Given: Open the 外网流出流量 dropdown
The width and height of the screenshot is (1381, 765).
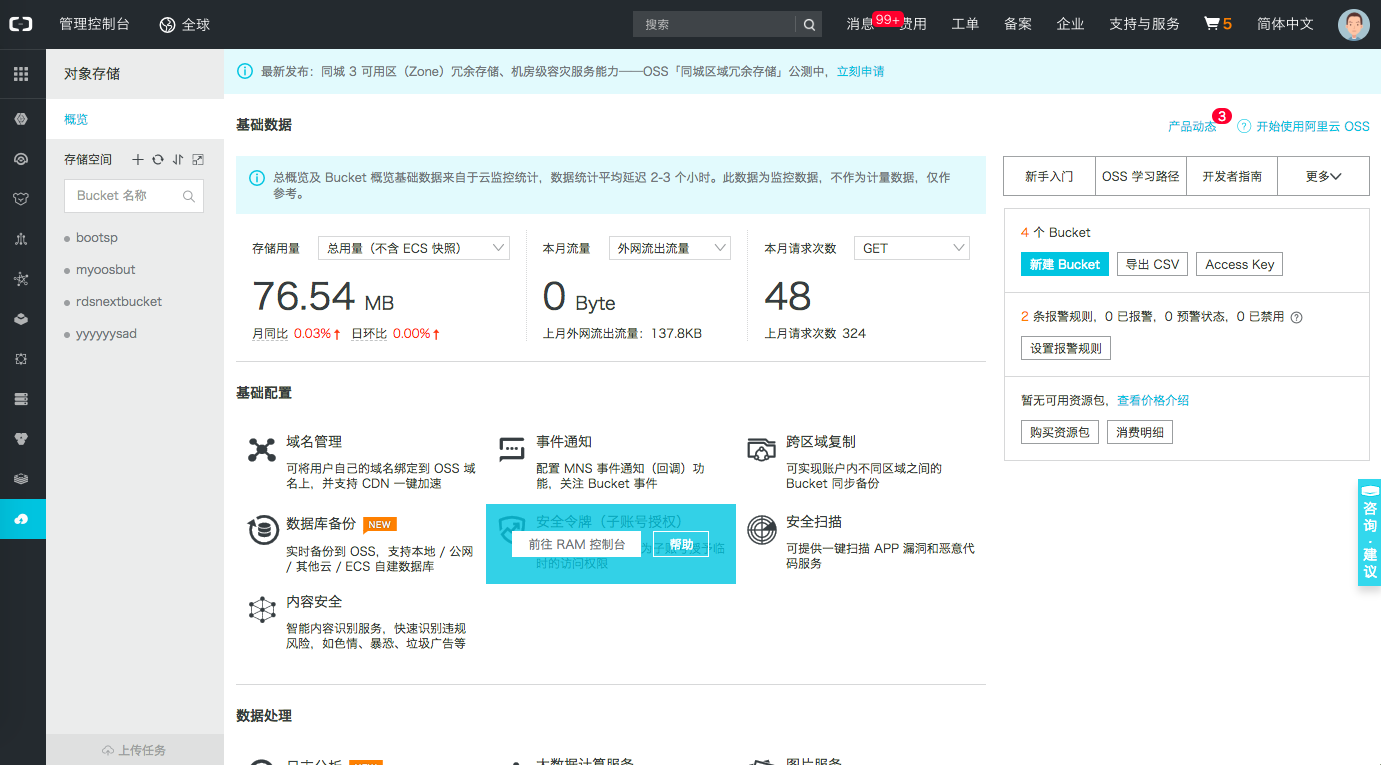Looking at the screenshot, I should (670, 248).
